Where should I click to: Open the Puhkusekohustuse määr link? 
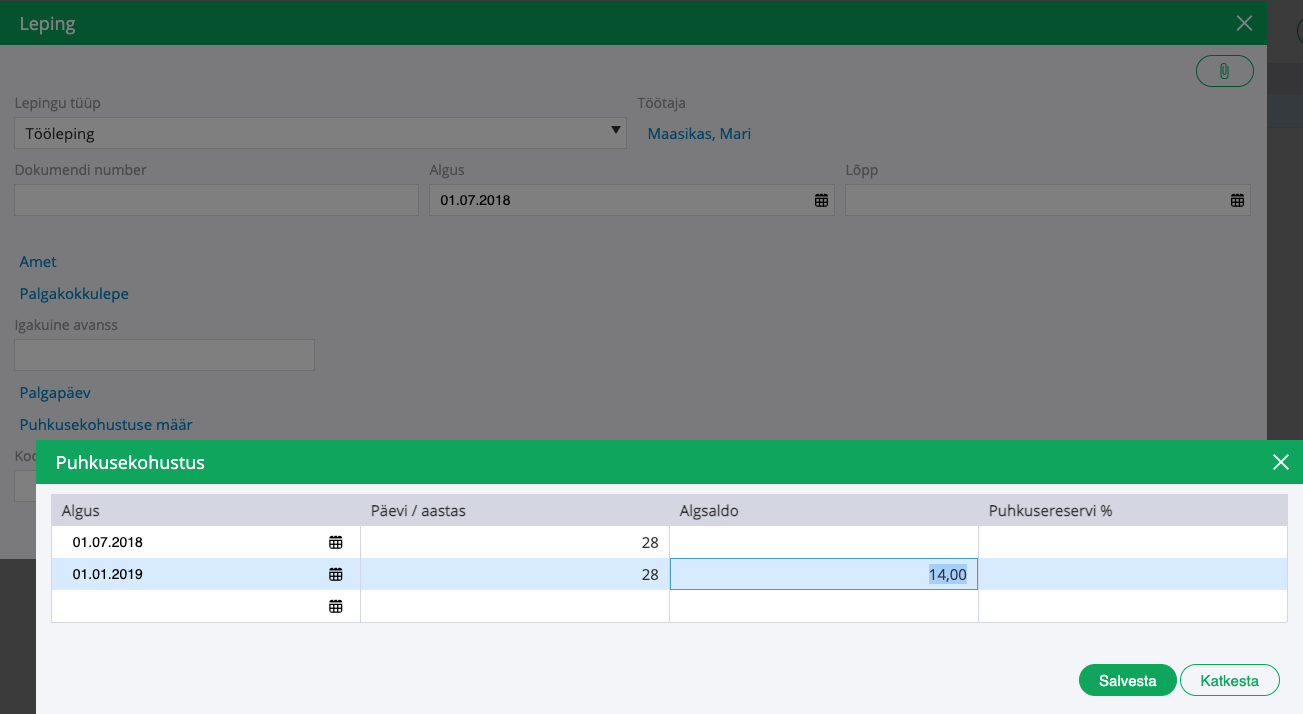coord(106,424)
